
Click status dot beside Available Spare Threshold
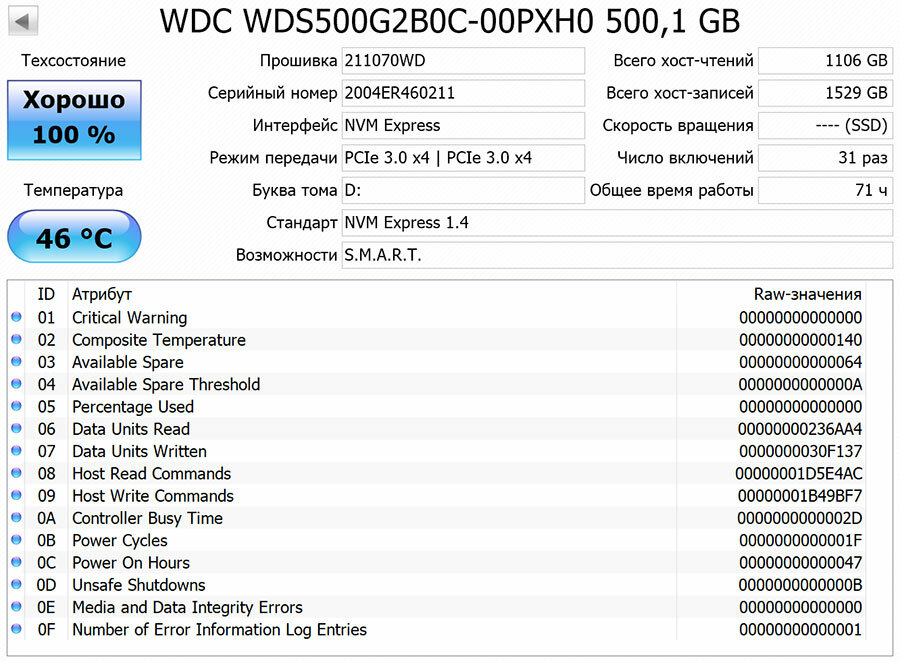coord(16,385)
